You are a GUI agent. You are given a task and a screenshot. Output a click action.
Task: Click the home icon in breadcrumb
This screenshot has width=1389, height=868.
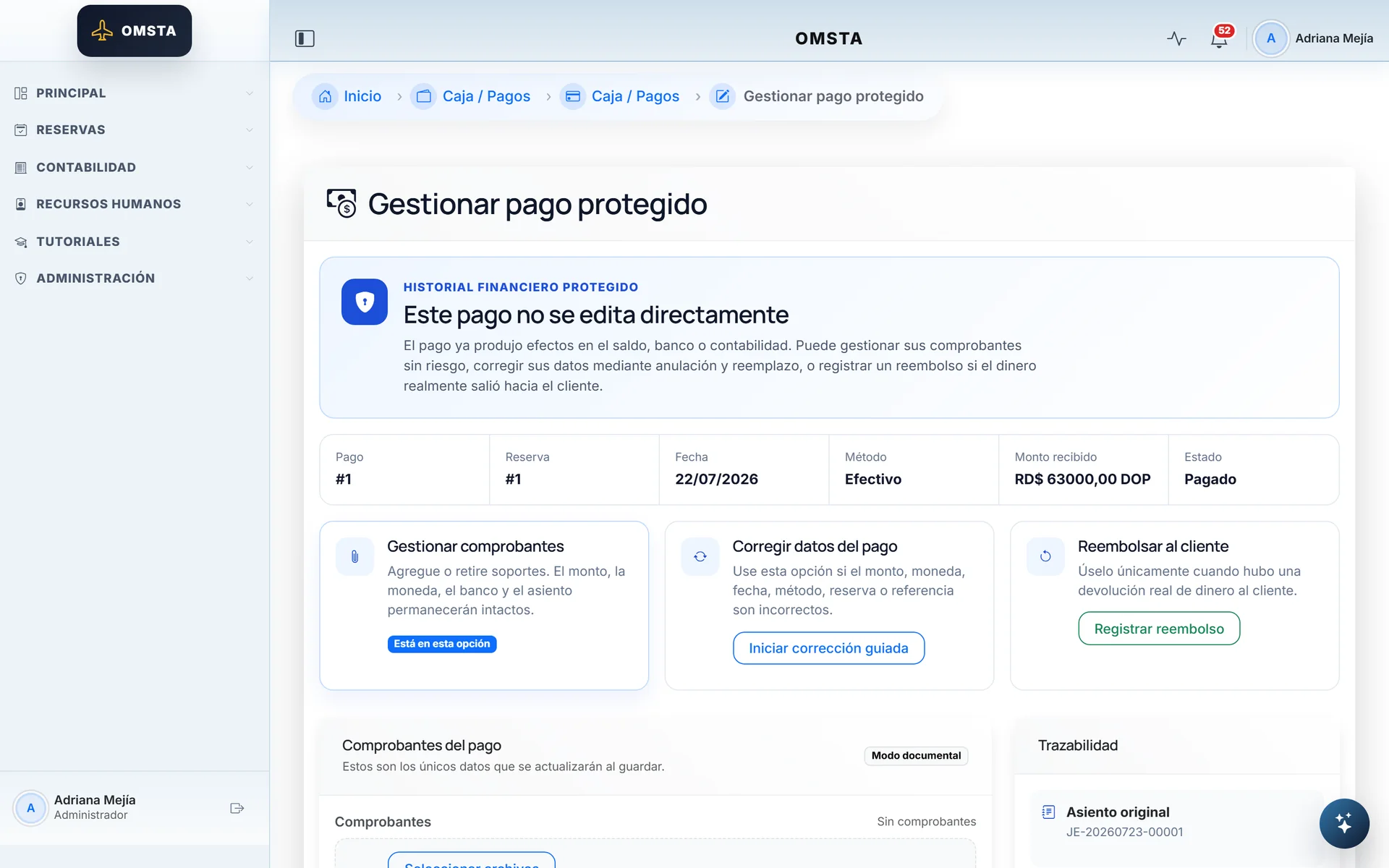point(325,96)
